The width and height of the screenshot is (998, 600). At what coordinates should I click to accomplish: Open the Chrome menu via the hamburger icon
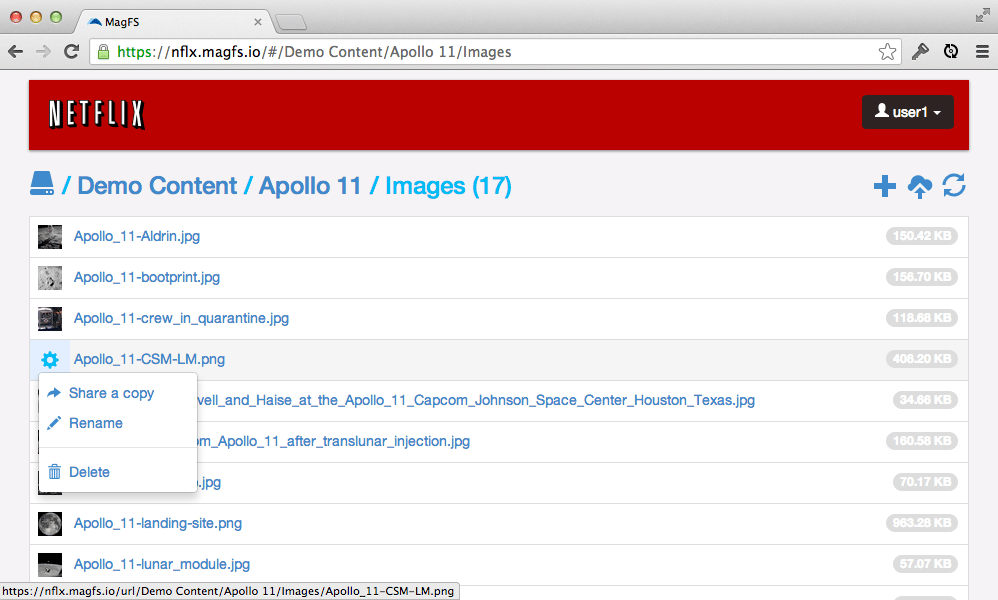[x=982, y=51]
